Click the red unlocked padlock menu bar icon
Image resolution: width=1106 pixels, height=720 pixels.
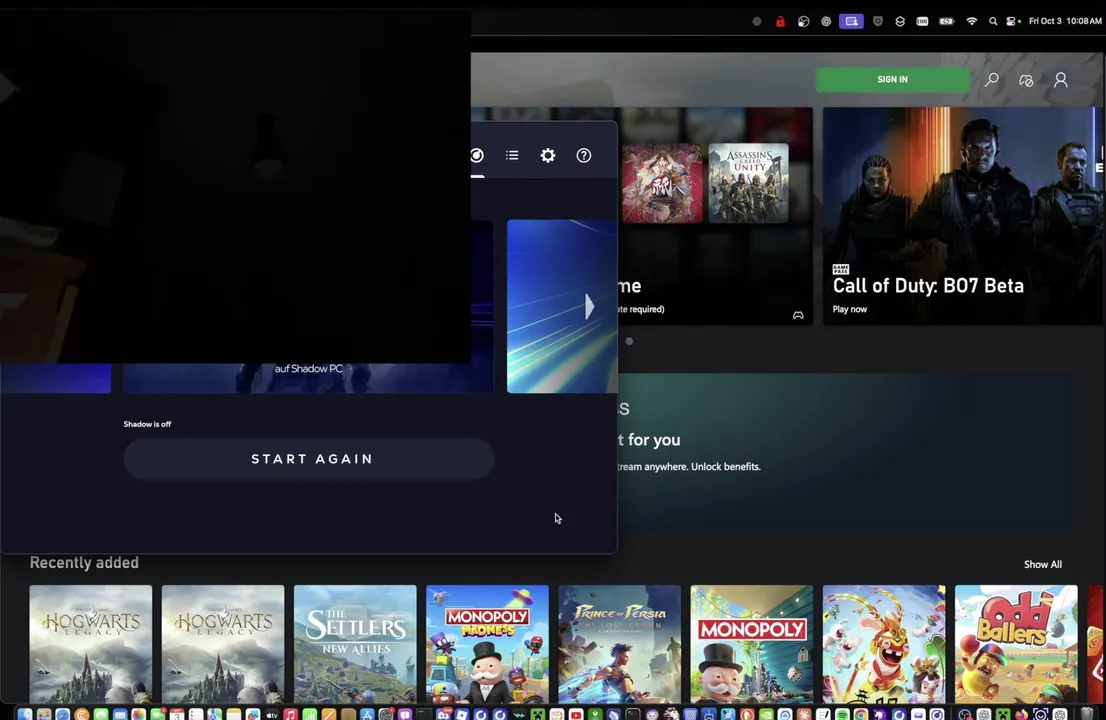780,21
